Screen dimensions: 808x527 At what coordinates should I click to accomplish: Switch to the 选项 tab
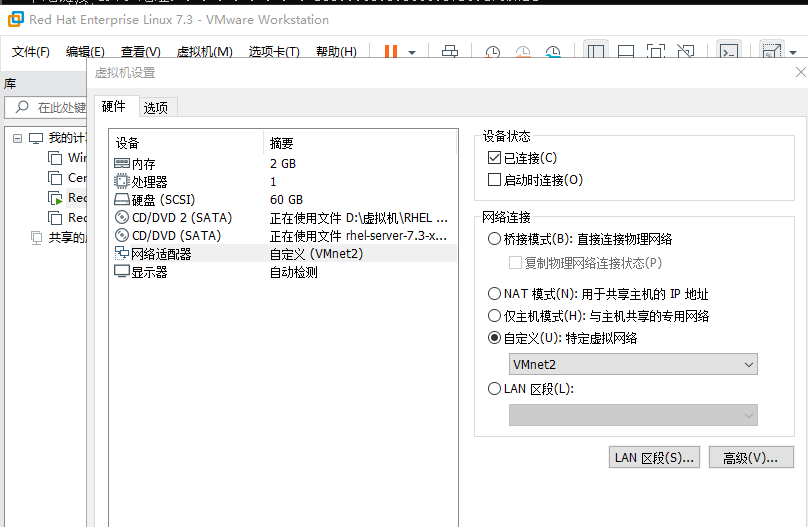point(156,107)
